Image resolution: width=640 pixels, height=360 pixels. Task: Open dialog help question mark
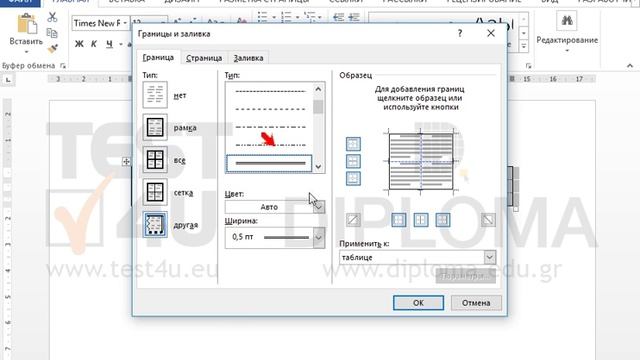coord(460,33)
